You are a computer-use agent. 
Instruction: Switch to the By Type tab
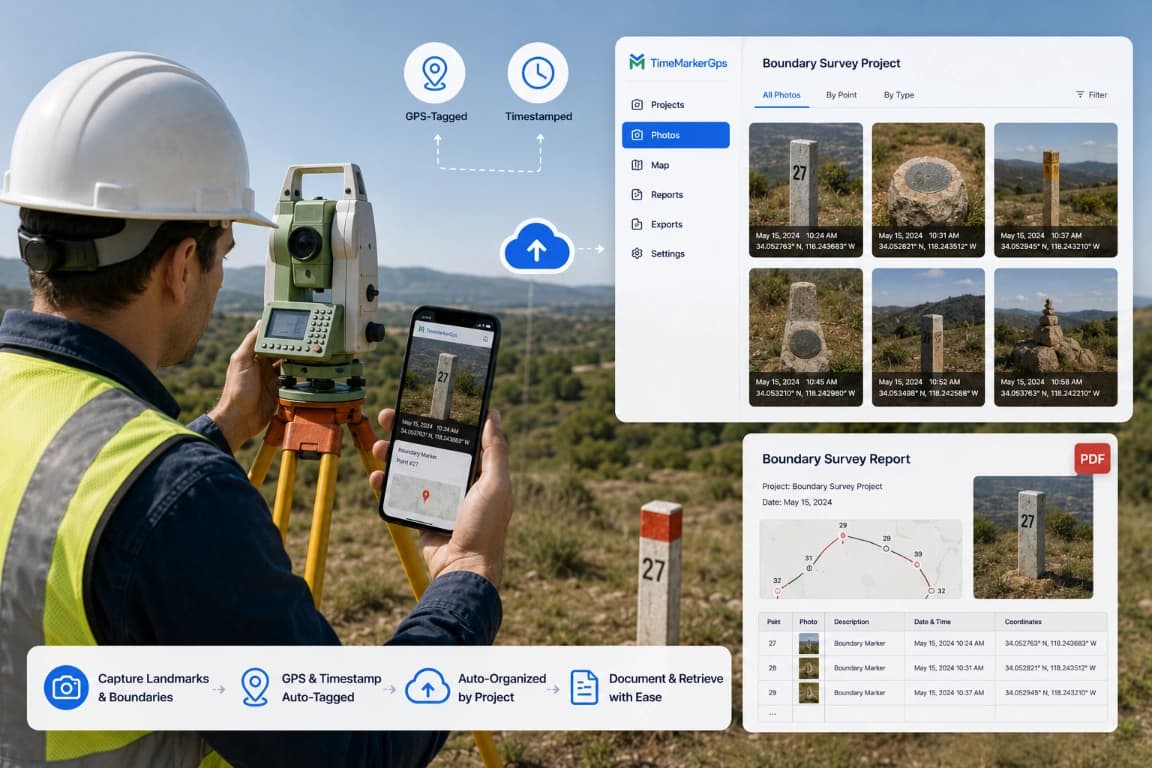click(899, 95)
